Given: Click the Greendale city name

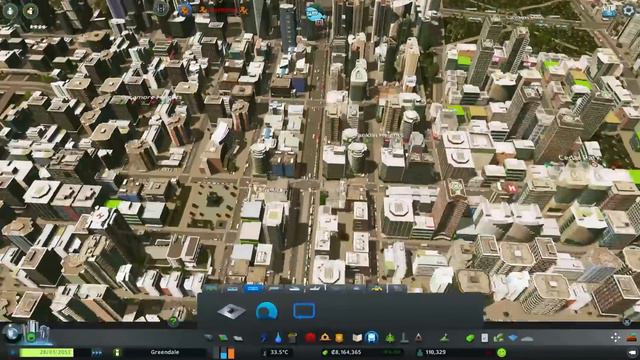Looking at the screenshot, I should (x=165, y=352).
